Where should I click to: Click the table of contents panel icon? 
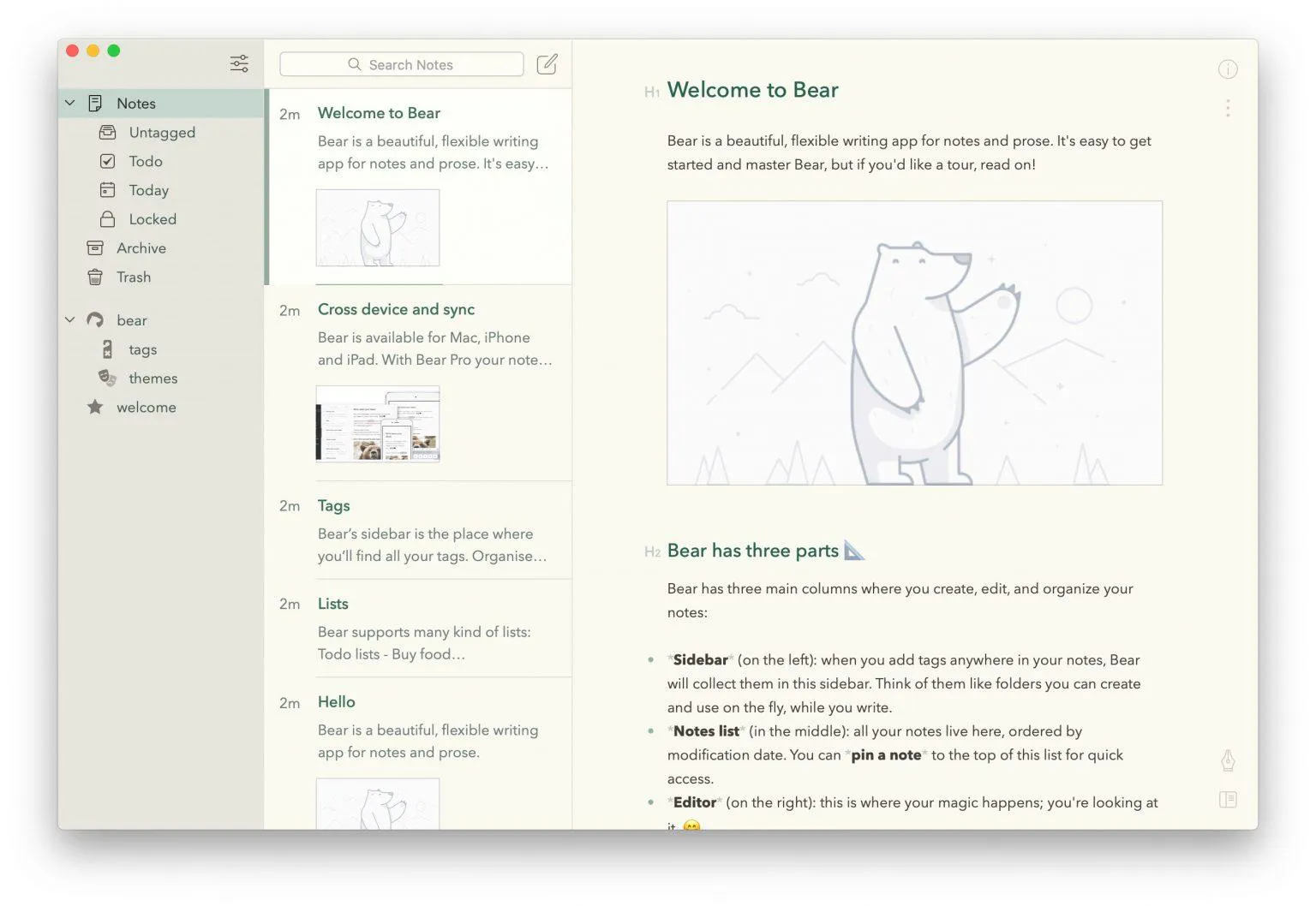click(x=1228, y=800)
